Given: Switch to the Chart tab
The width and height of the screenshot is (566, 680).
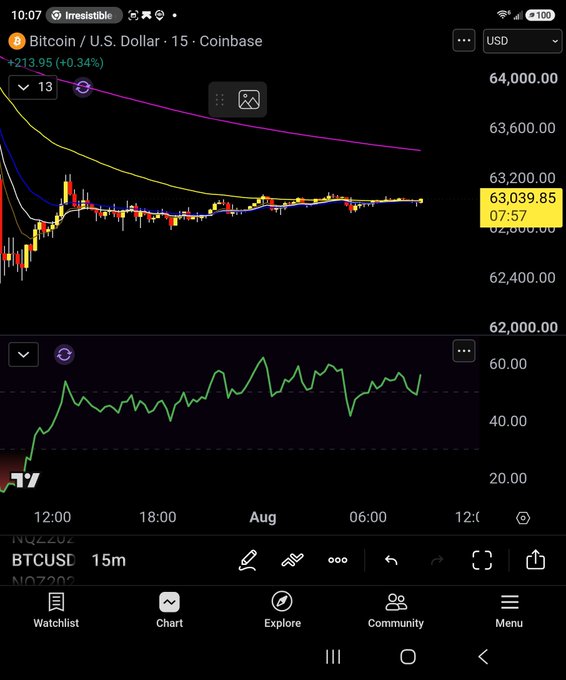Looking at the screenshot, I should pos(170,611).
